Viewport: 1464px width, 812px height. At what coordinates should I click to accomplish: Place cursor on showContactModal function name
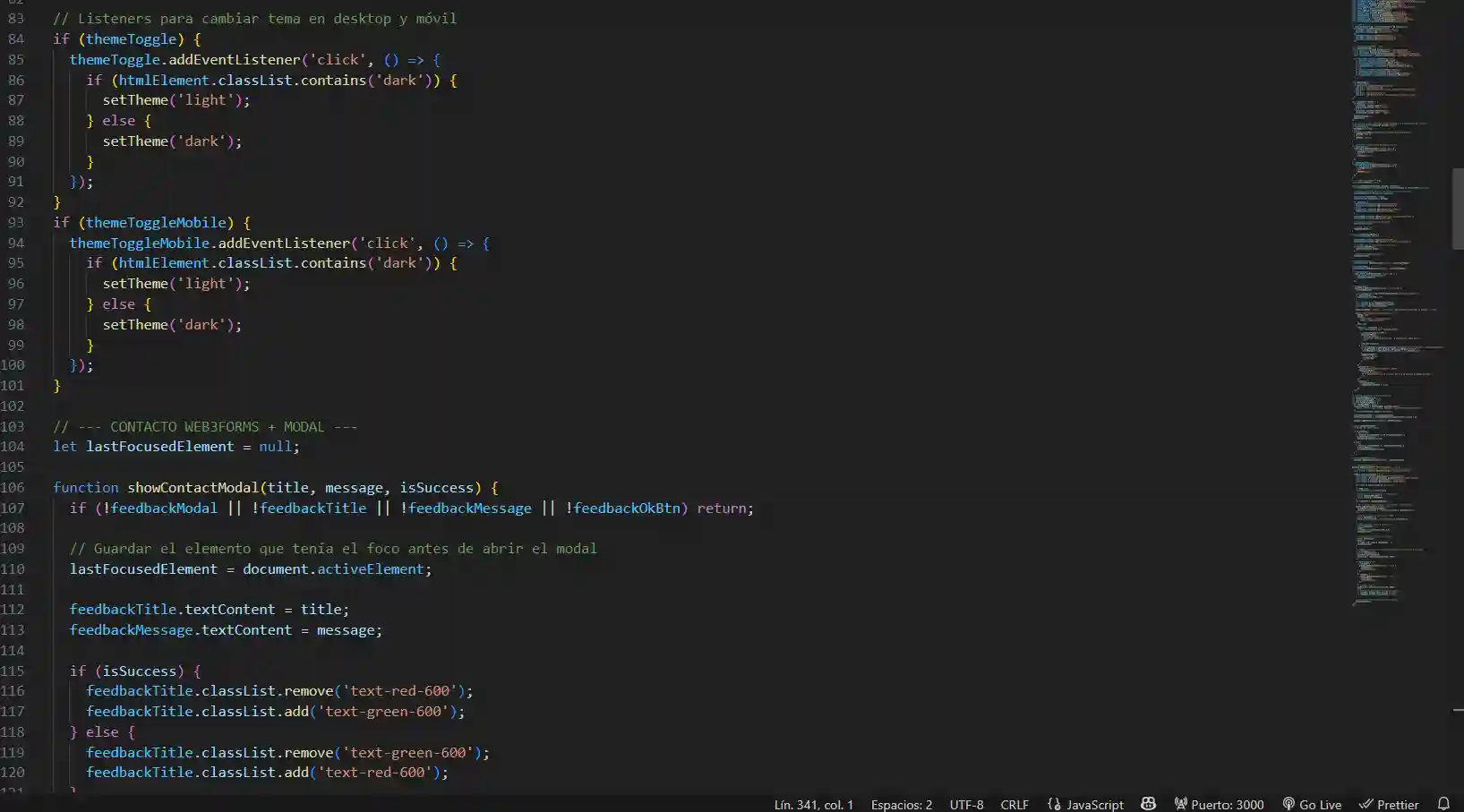(193, 487)
